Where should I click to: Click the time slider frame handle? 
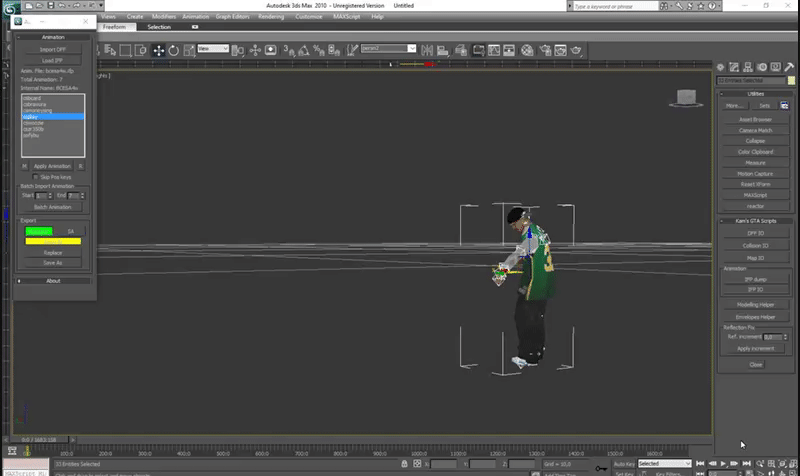(39, 440)
